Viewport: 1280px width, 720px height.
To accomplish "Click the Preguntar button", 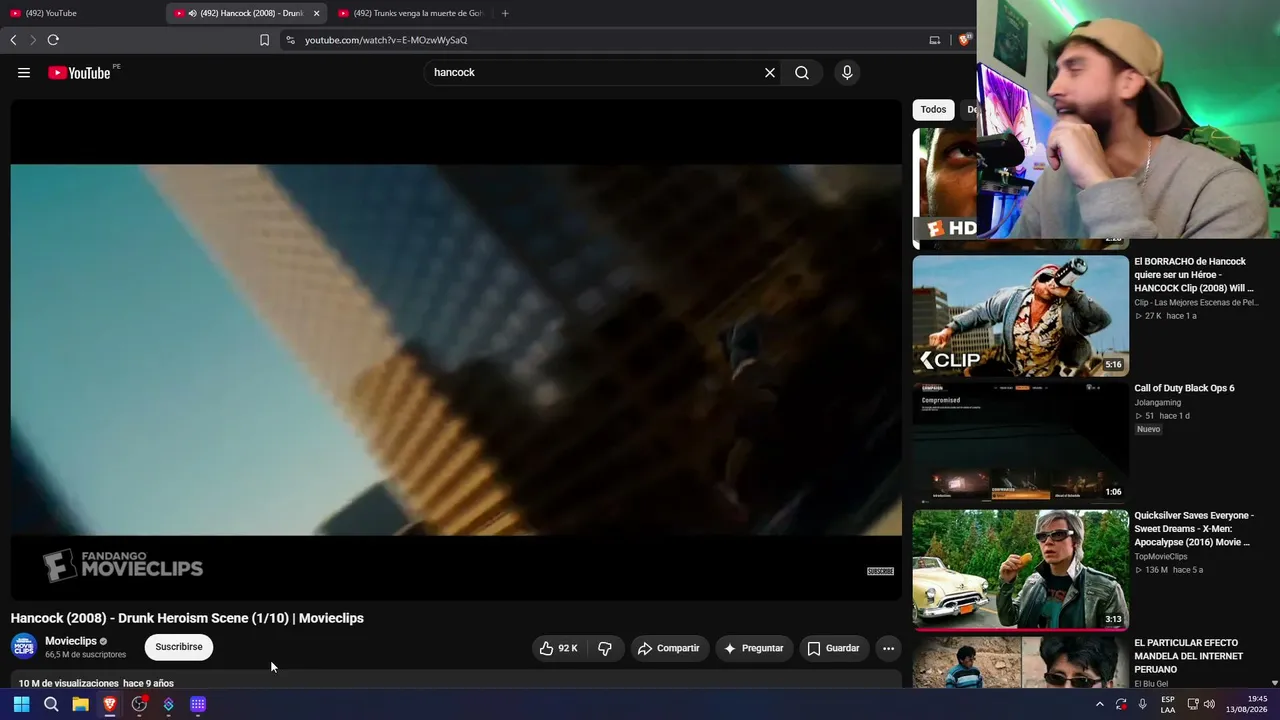I will tap(754, 648).
